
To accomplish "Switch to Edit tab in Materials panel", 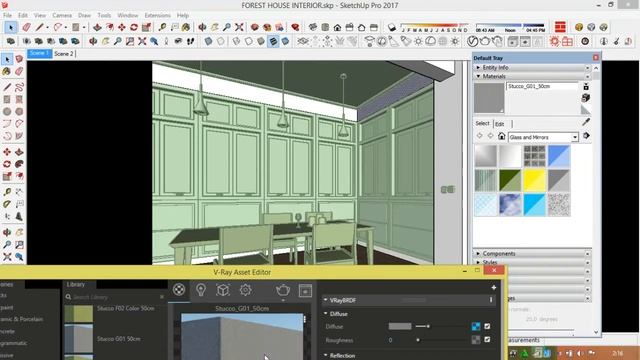I will [500, 124].
